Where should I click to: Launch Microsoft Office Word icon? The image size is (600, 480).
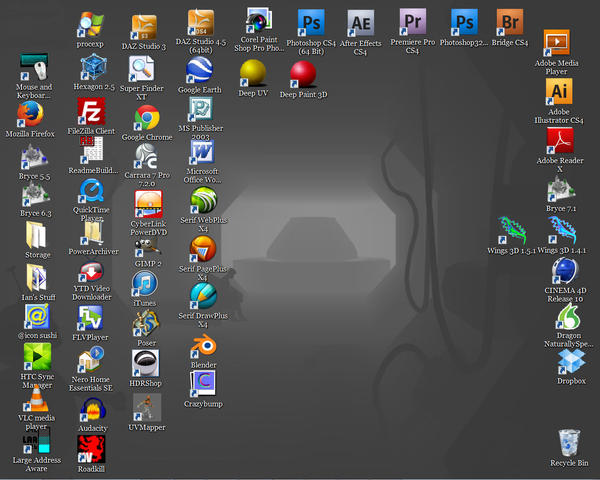pyautogui.click(x=202, y=152)
